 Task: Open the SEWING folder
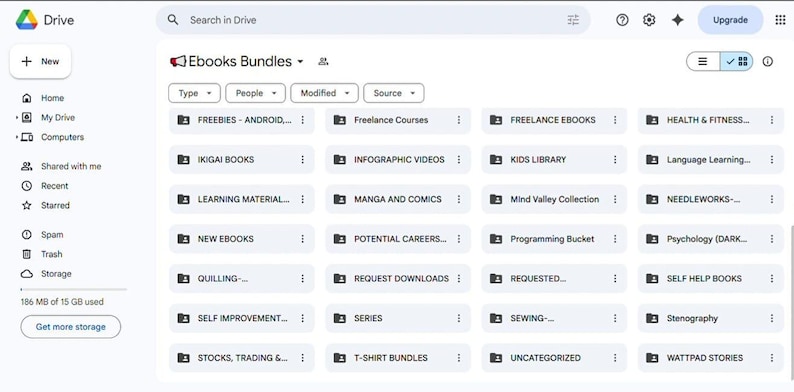pos(554,318)
